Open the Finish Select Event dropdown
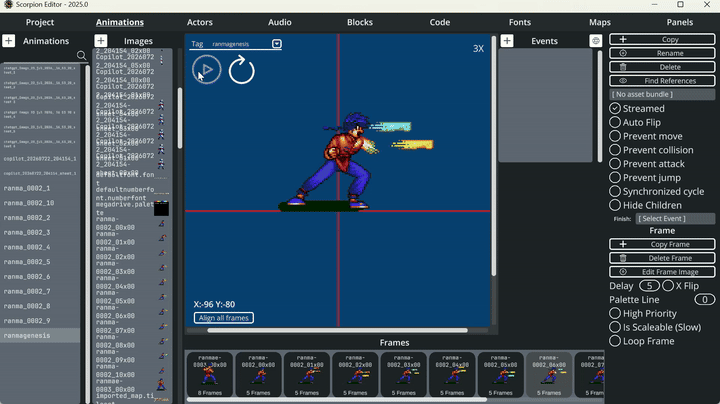 (x=675, y=219)
